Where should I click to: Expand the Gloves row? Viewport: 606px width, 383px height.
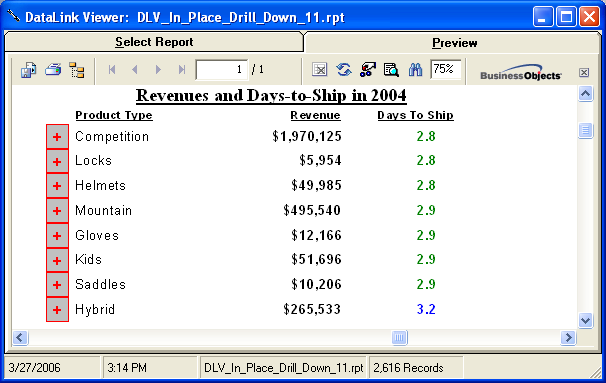[57, 235]
